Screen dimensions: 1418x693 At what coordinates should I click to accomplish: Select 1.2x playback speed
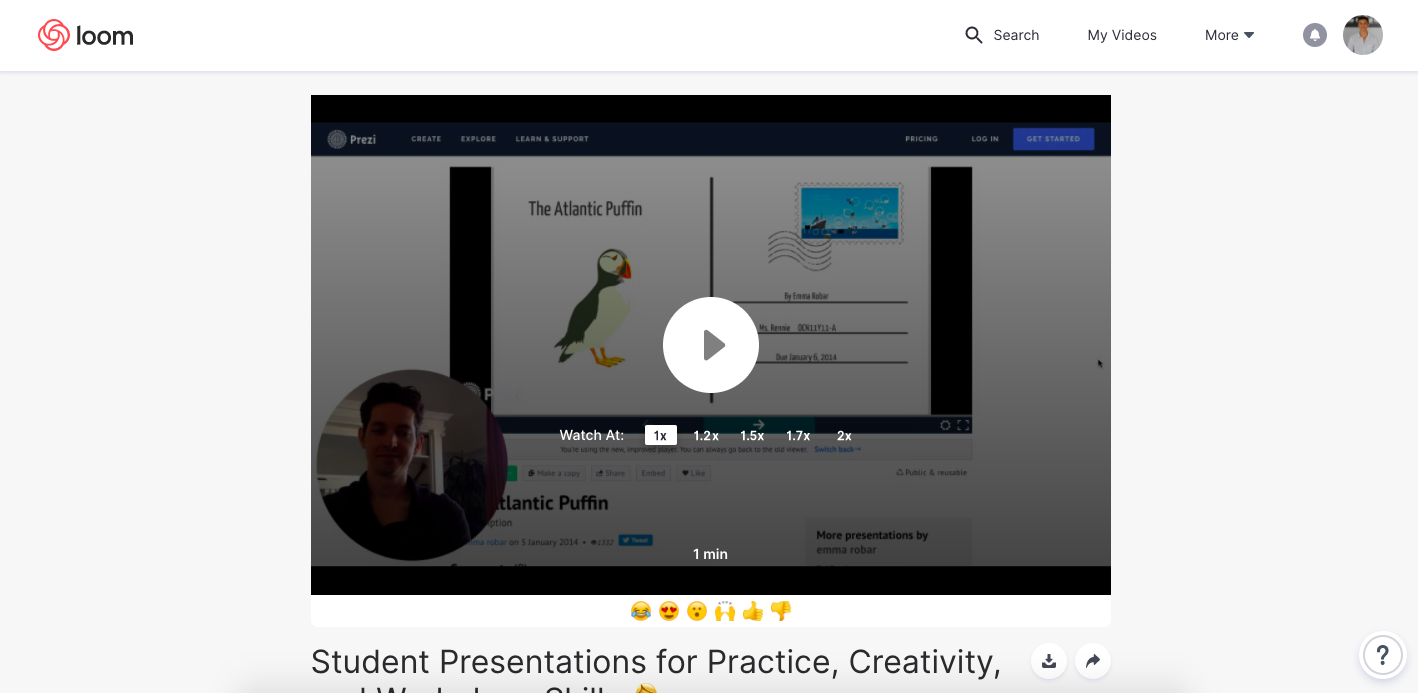point(706,435)
